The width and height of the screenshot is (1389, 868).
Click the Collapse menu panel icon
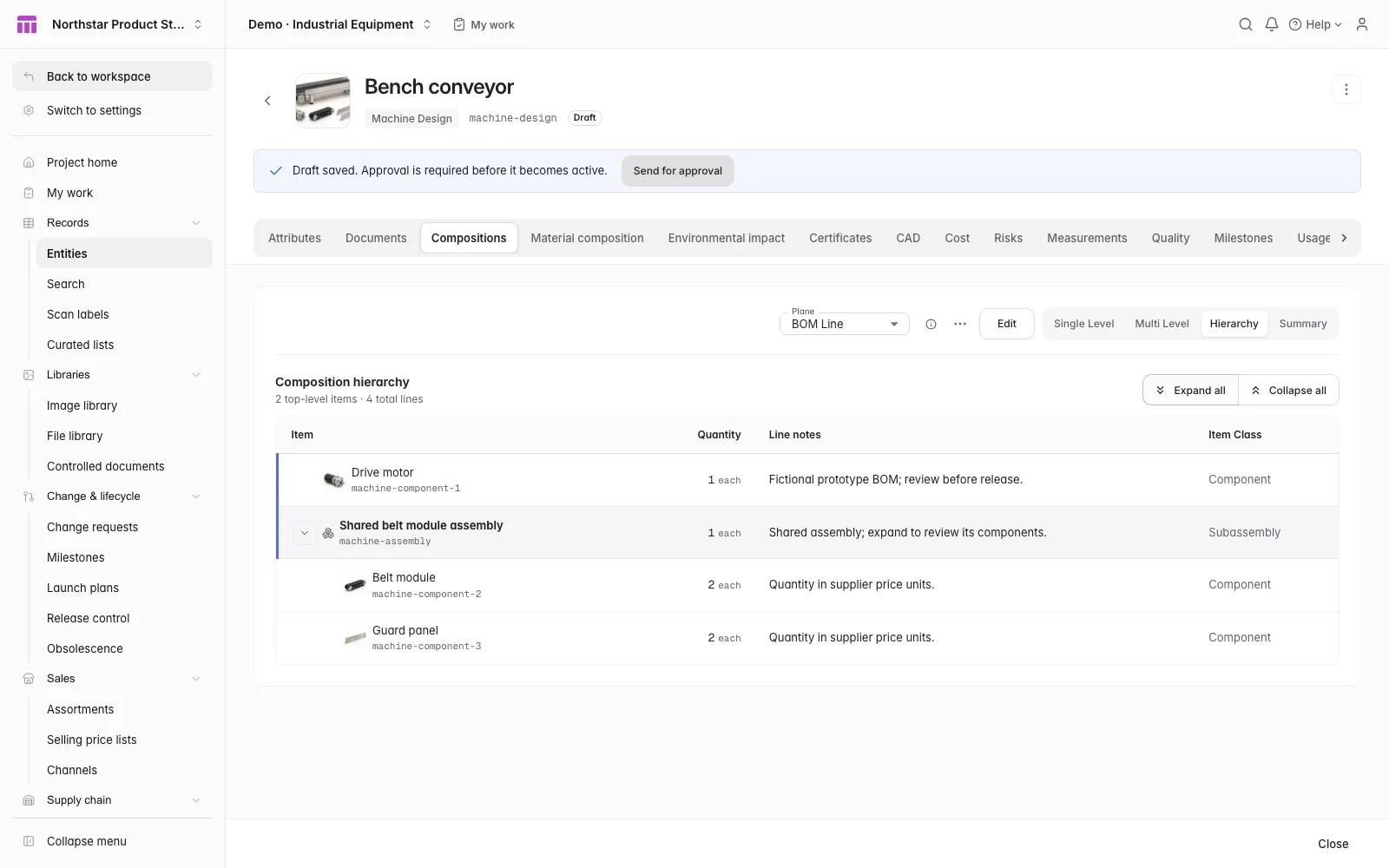pyautogui.click(x=29, y=841)
